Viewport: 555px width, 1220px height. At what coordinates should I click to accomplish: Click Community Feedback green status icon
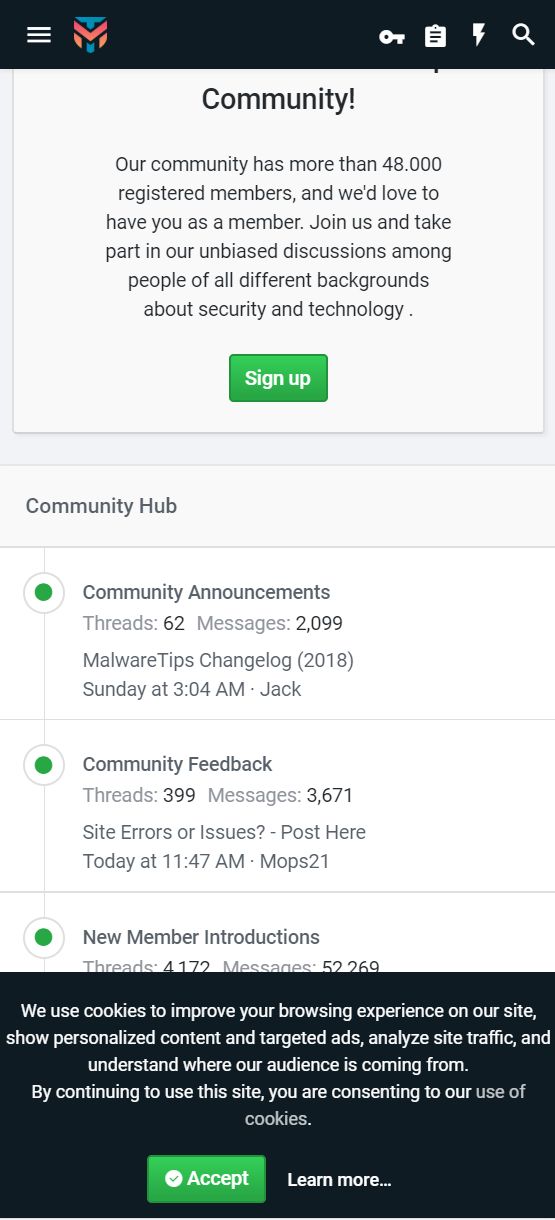[x=43, y=765]
